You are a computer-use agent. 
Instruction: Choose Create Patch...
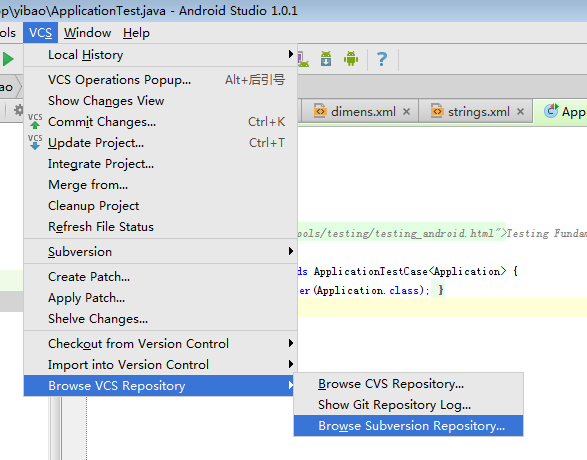[x=161, y=277]
